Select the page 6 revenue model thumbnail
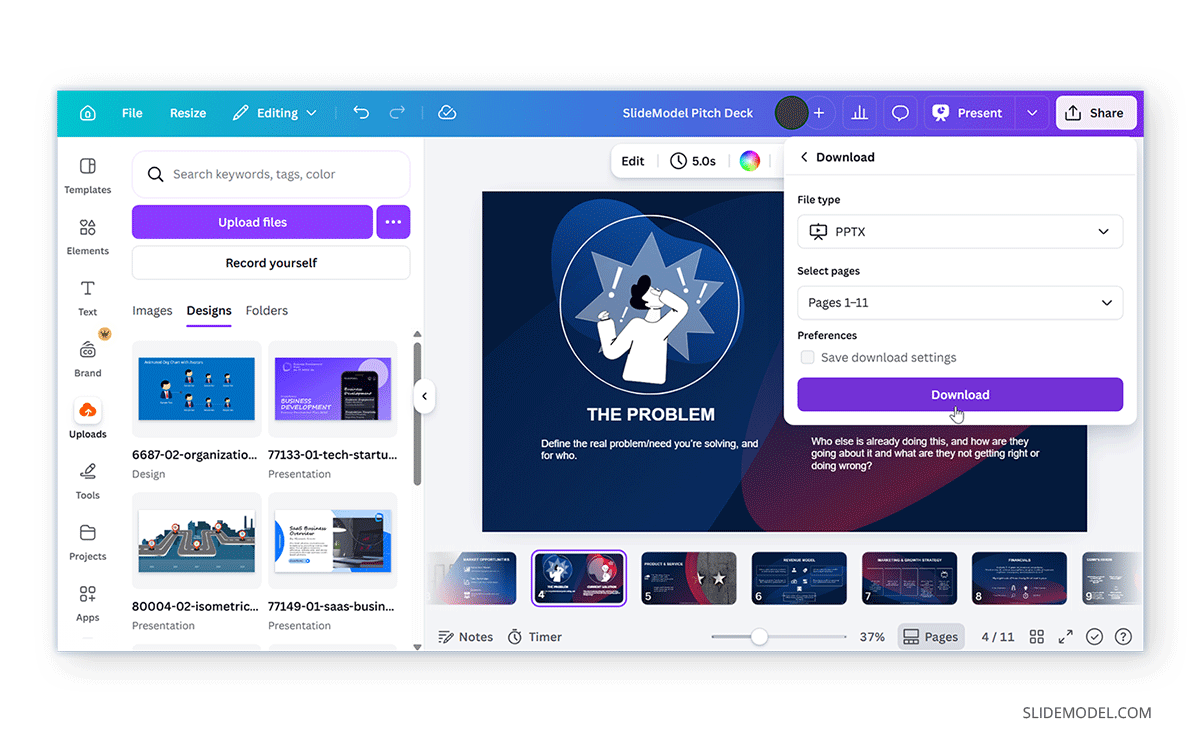The height and width of the screenshot is (743, 1200). click(799, 577)
